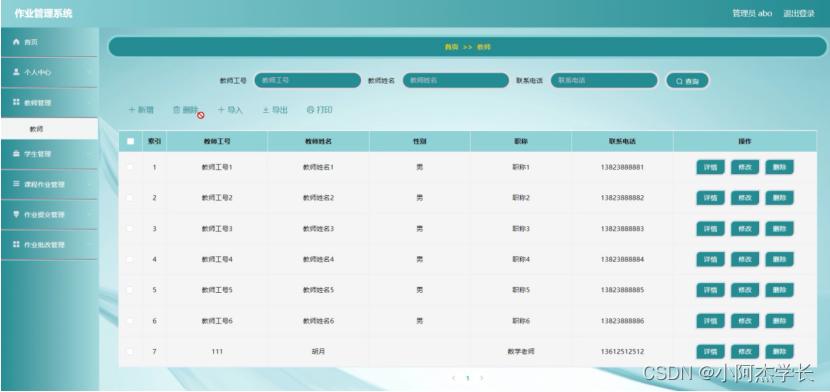The height and width of the screenshot is (392, 830).
Task: Expand the 作业提交管理 chevron
Action: click(89, 214)
